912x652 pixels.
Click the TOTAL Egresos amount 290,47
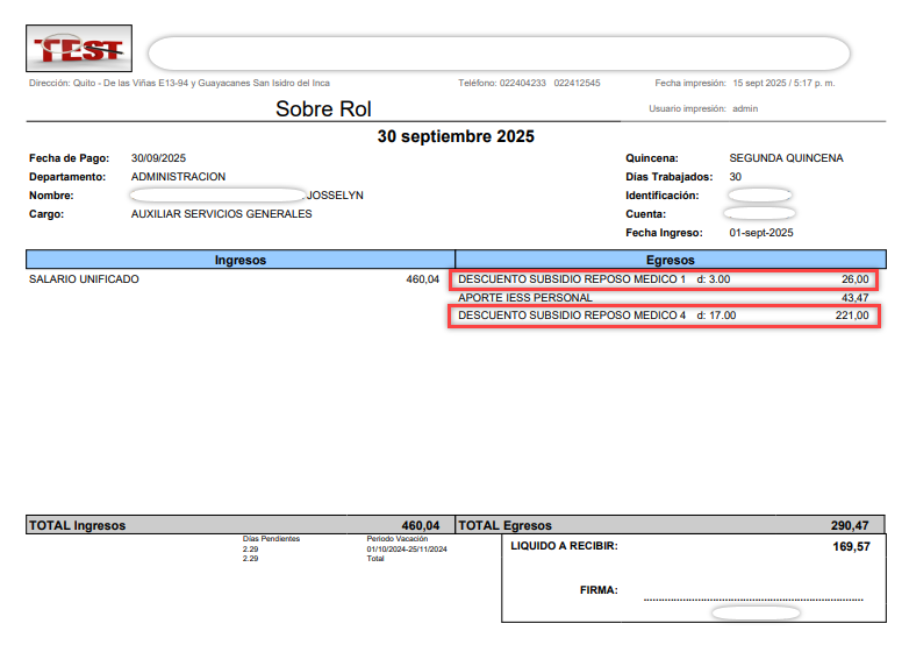[x=850, y=526]
